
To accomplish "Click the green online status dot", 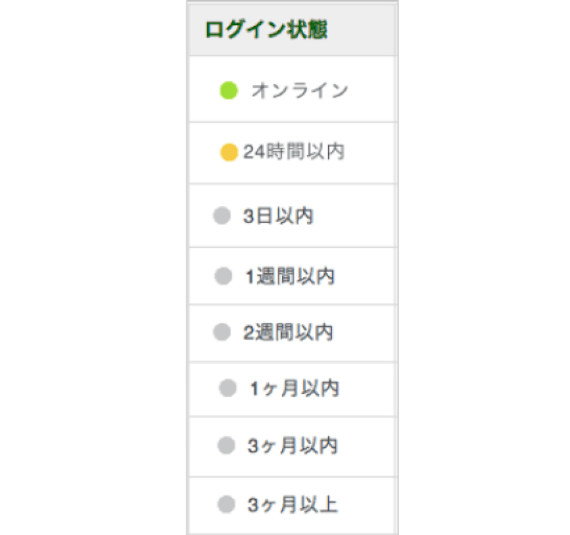I will (x=229, y=90).
